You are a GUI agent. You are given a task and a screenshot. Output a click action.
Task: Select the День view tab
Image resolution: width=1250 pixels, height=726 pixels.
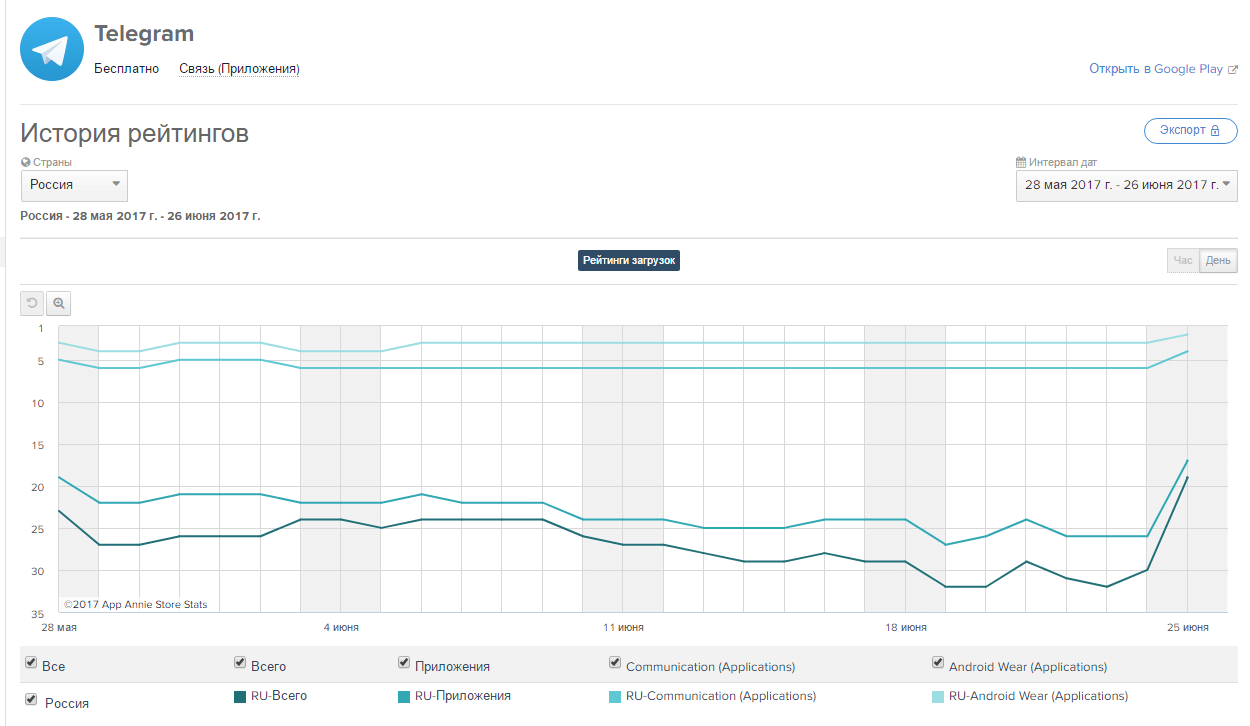(x=1218, y=261)
